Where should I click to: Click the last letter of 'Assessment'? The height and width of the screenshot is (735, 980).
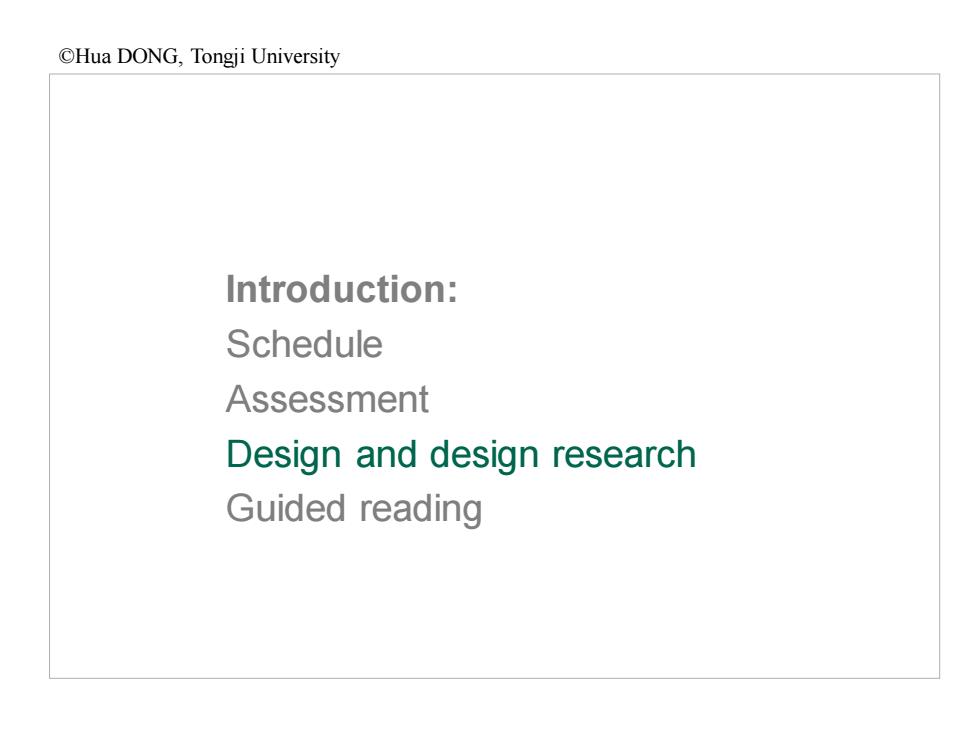pyautogui.click(x=424, y=400)
